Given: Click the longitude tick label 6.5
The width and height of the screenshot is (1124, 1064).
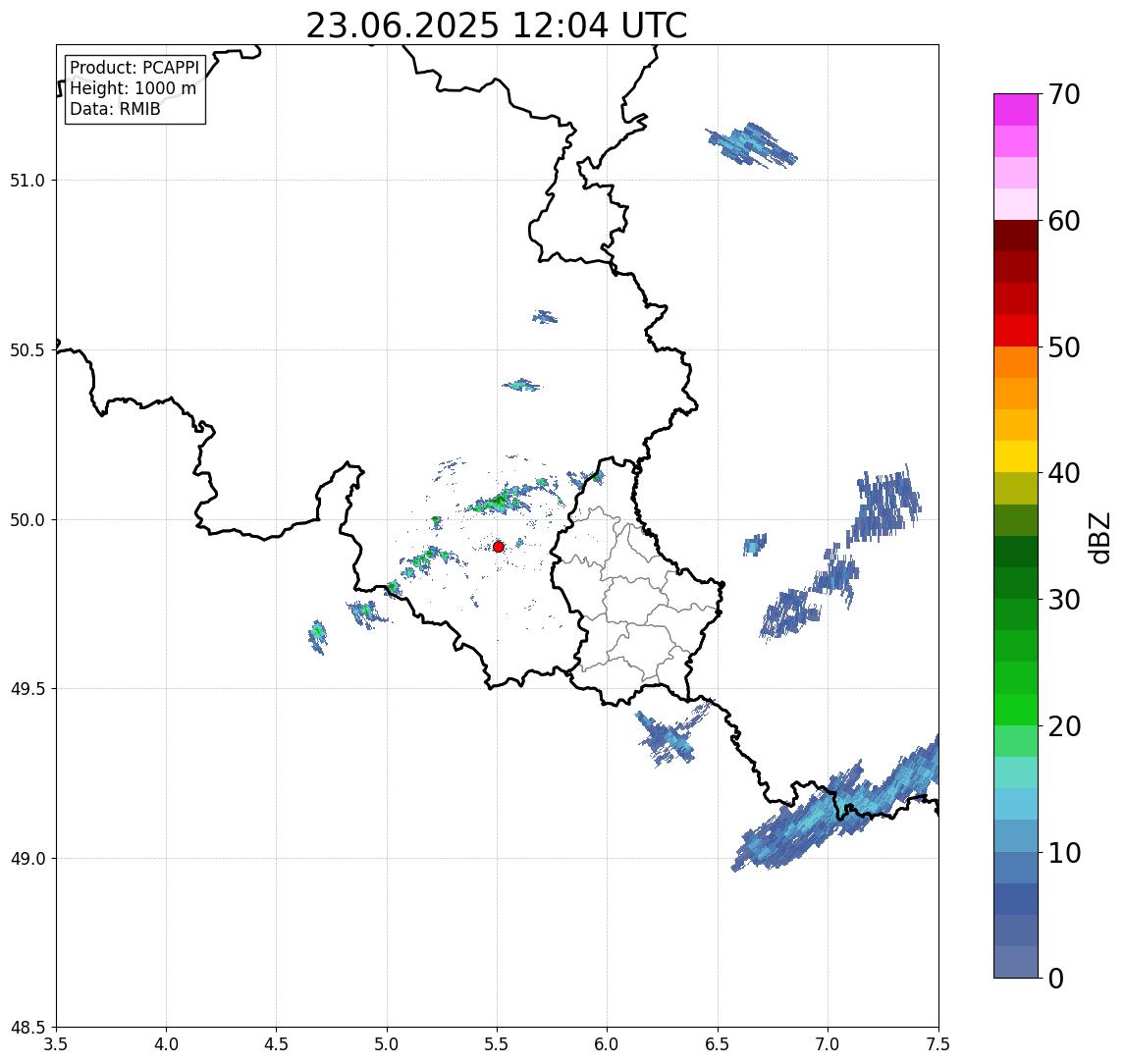Looking at the screenshot, I should tap(719, 1044).
